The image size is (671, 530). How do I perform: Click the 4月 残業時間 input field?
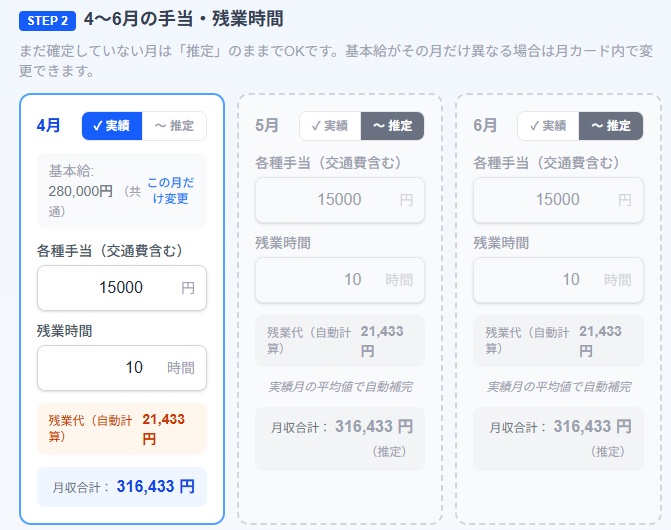click(x=122, y=367)
